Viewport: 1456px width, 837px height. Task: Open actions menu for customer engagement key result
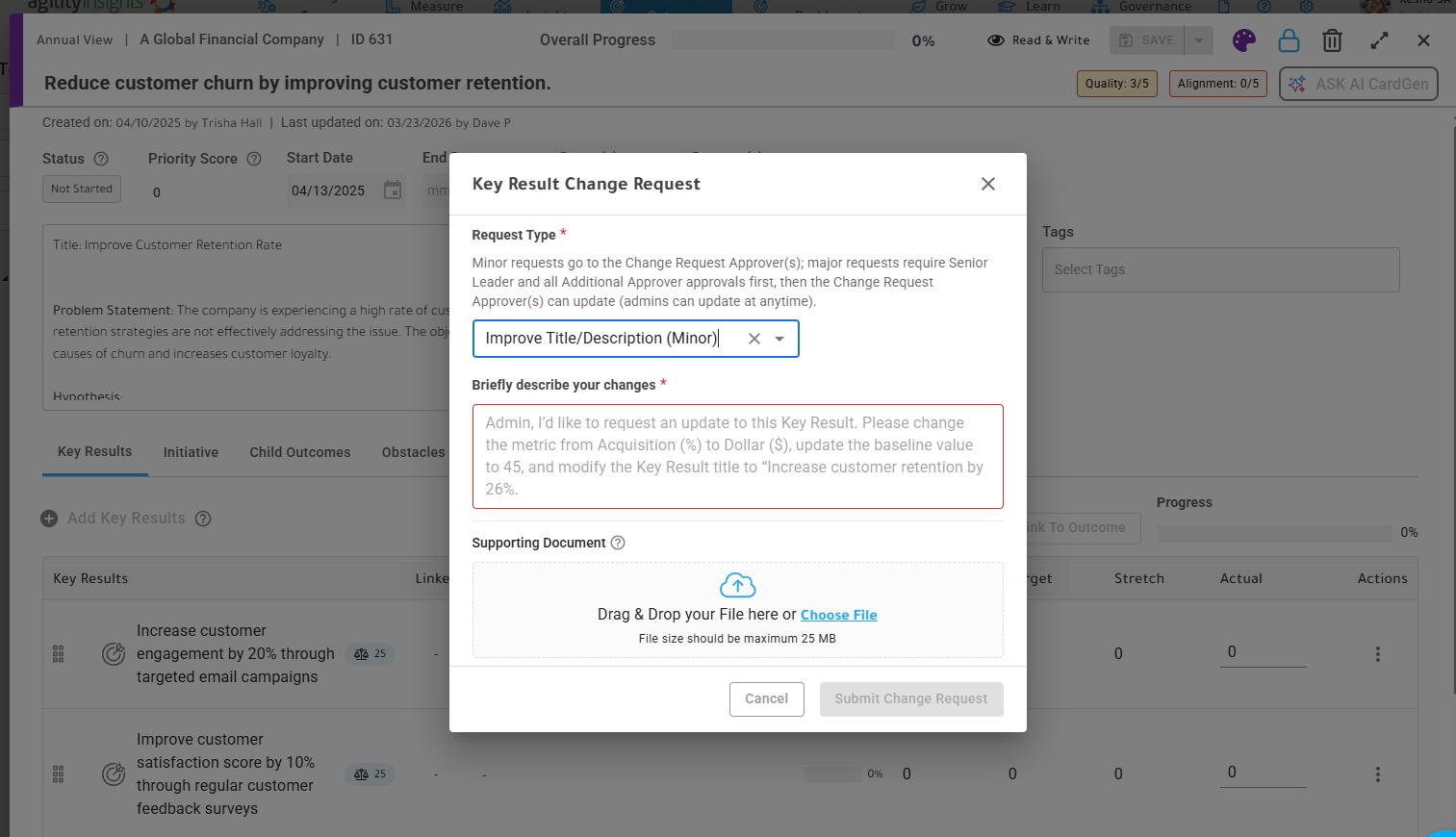tap(1377, 654)
